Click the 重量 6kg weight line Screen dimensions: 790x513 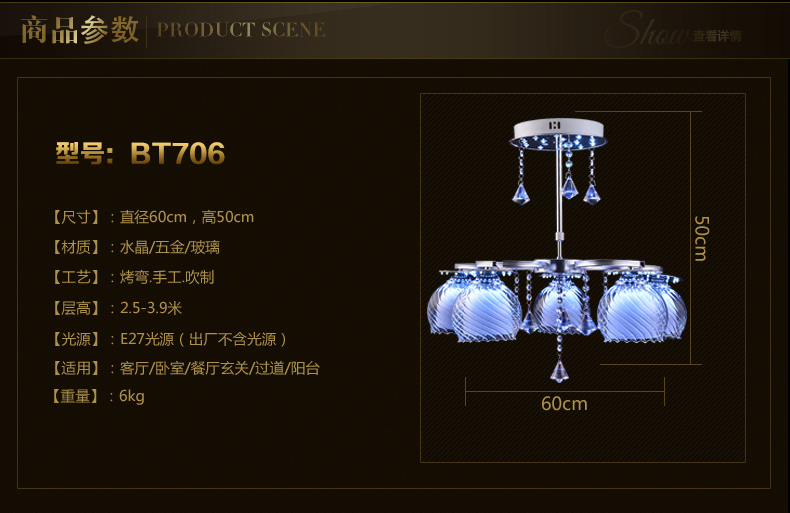pos(97,396)
